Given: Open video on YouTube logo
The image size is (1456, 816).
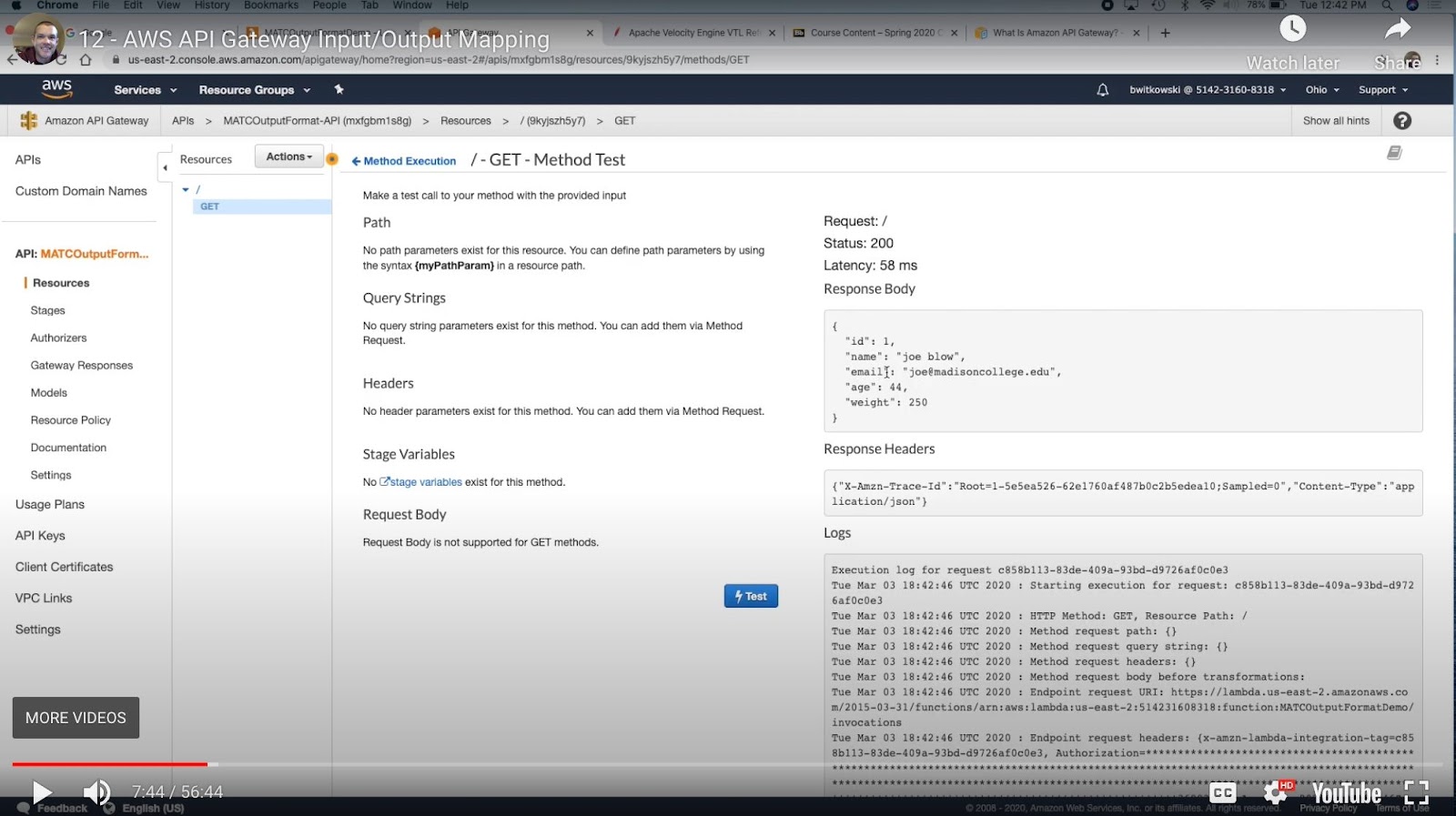Looking at the screenshot, I should [1347, 793].
